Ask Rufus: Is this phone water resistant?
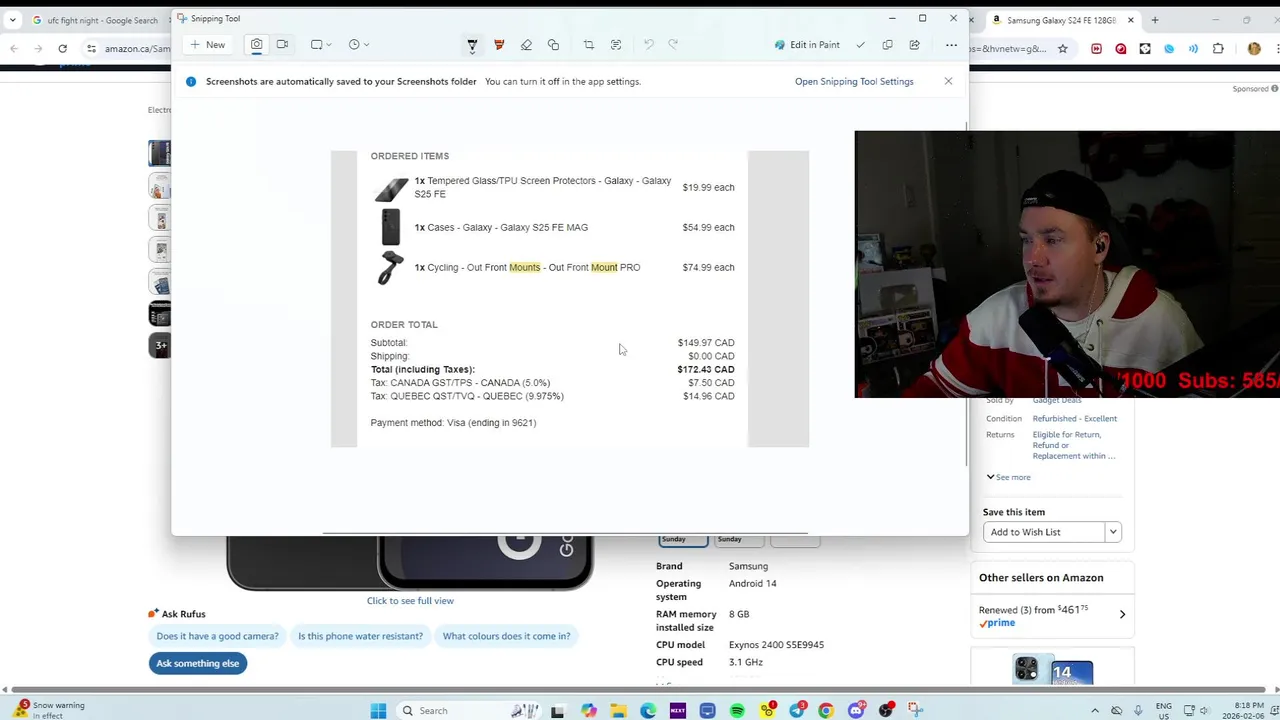1280x720 pixels. 360,636
